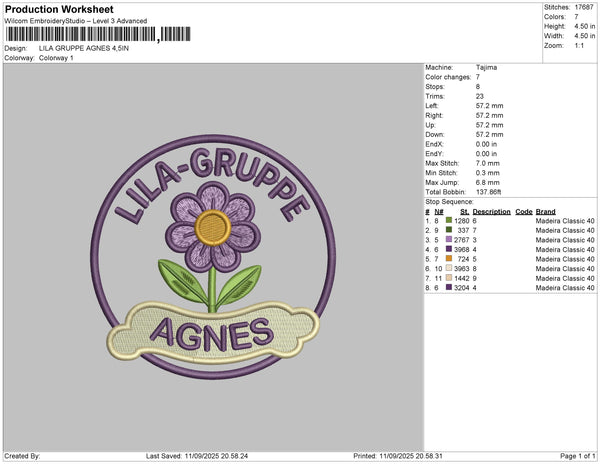Select the light purple swatch beside 2767

point(449,239)
